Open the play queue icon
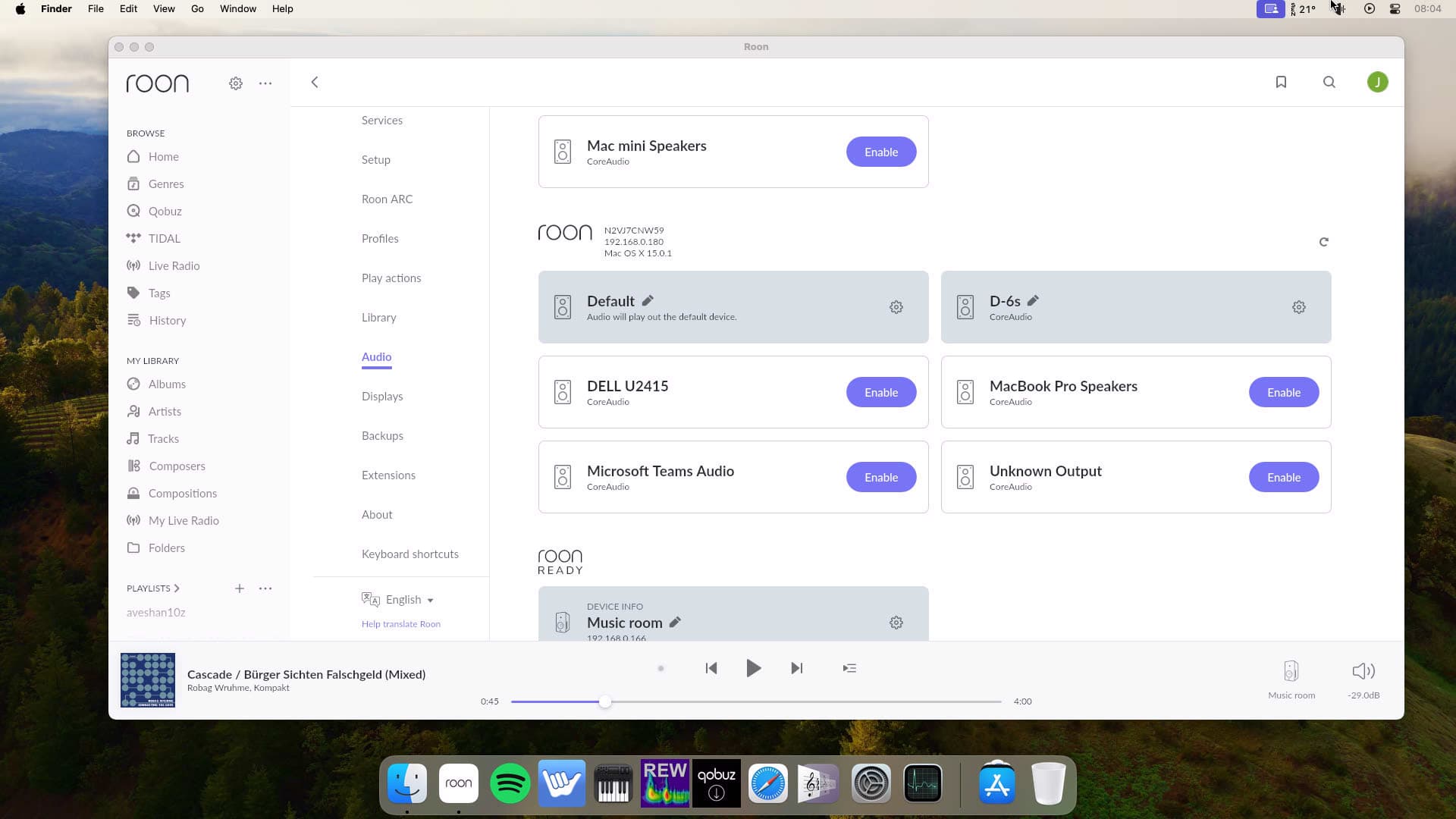Image resolution: width=1456 pixels, height=819 pixels. [x=849, y=668]
